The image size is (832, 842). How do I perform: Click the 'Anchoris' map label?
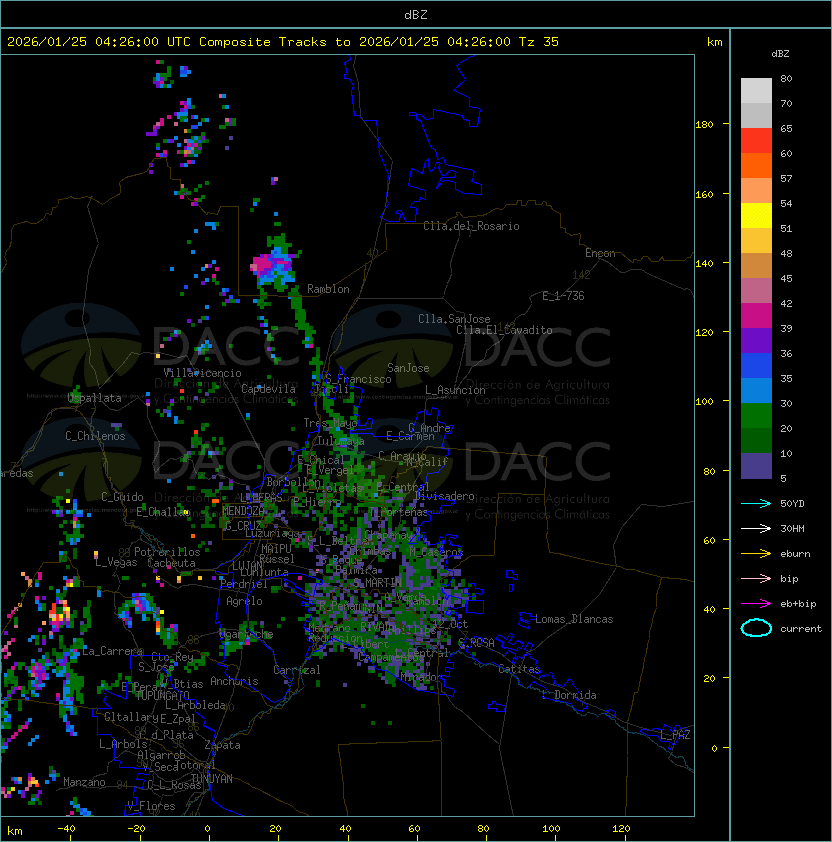tap(234, 681)
